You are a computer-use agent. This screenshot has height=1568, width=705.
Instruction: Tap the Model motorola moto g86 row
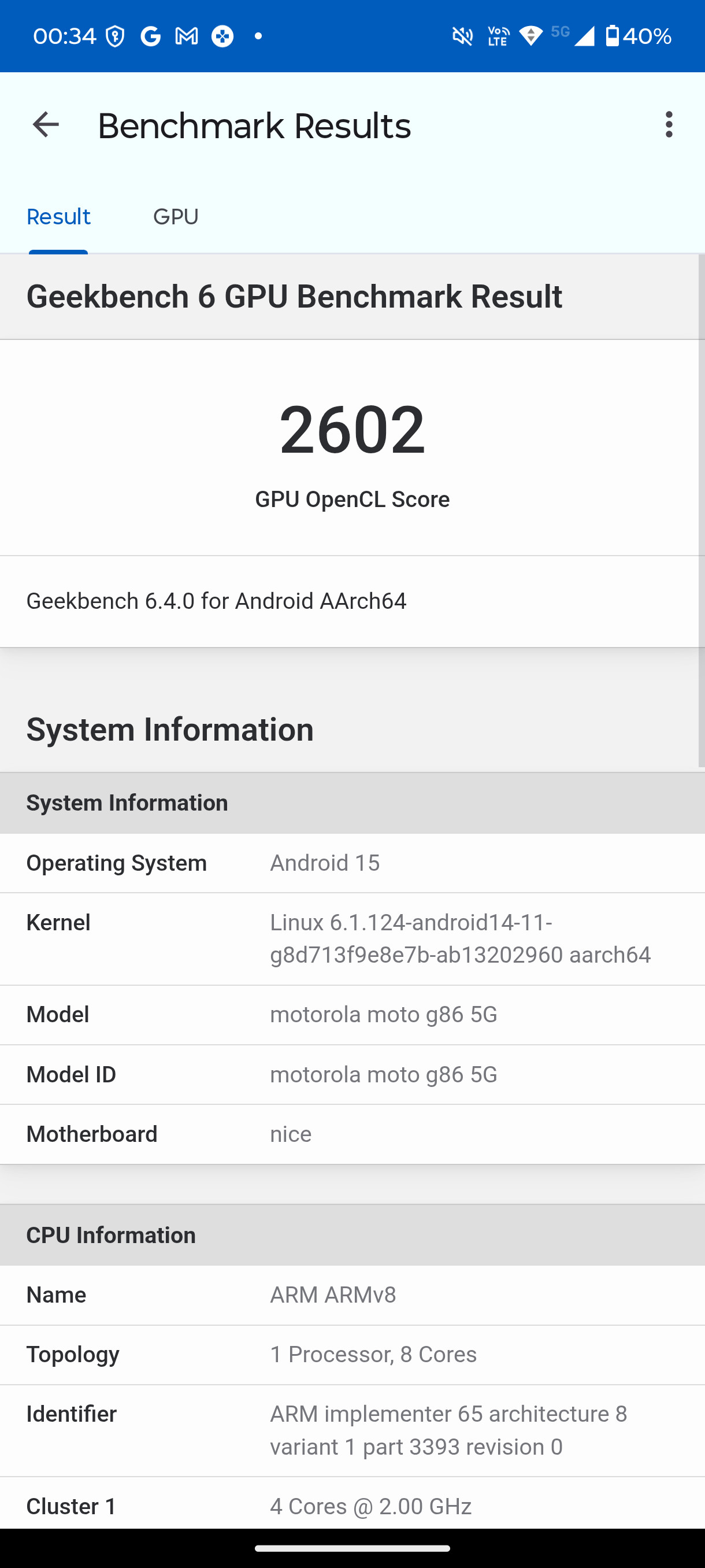point(352,1015)
